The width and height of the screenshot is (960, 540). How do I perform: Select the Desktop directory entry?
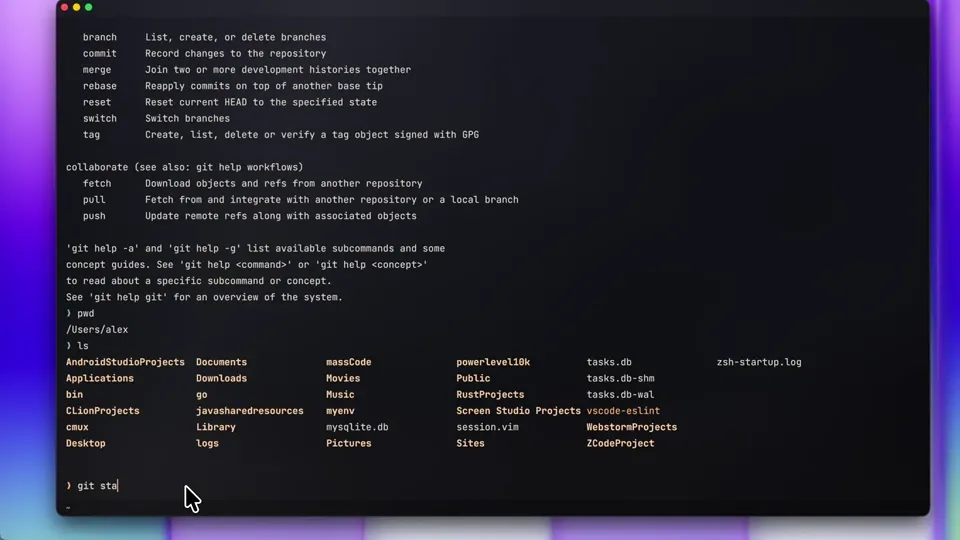[x=86, y=443]
